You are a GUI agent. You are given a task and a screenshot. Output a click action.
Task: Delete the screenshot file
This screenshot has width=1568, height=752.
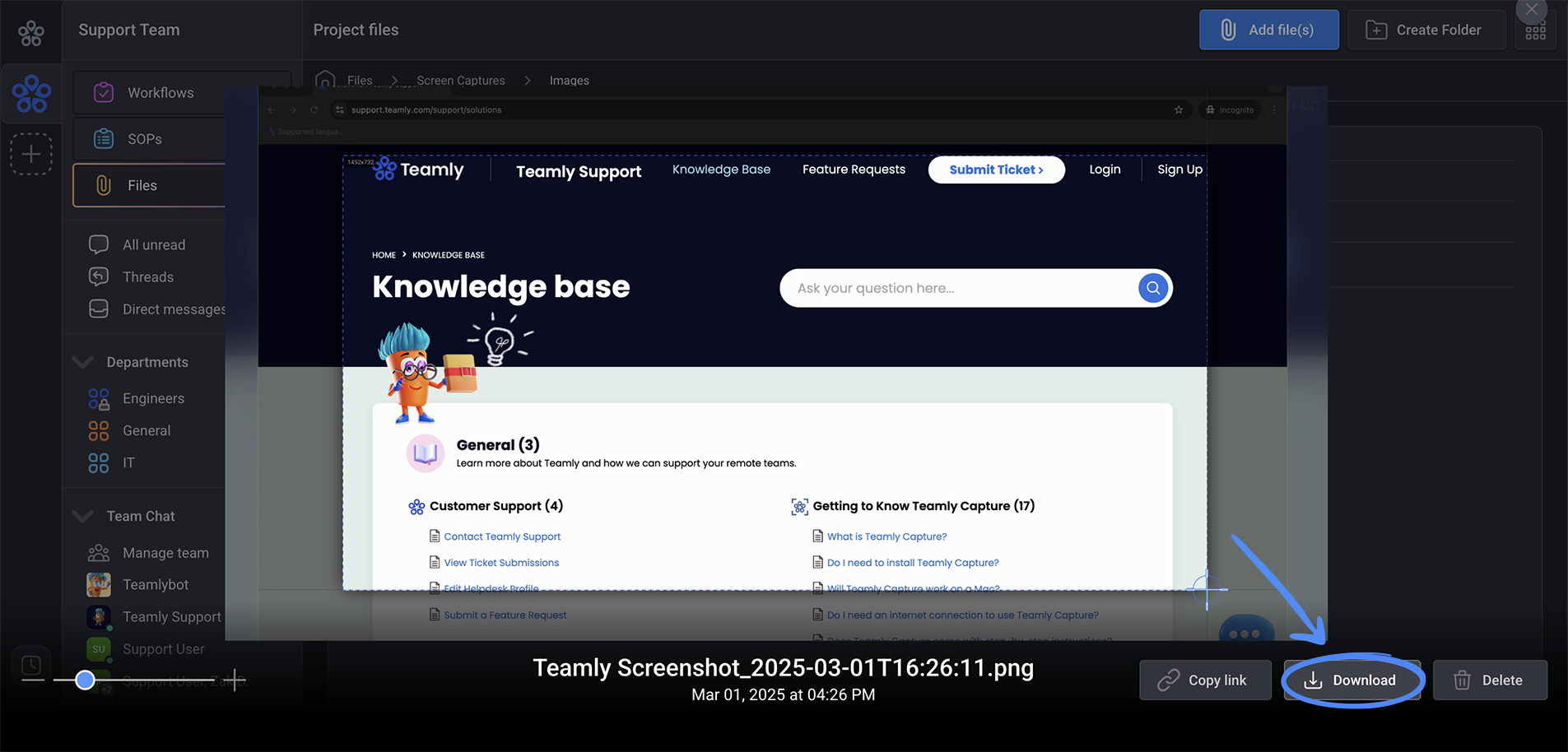1490,680
